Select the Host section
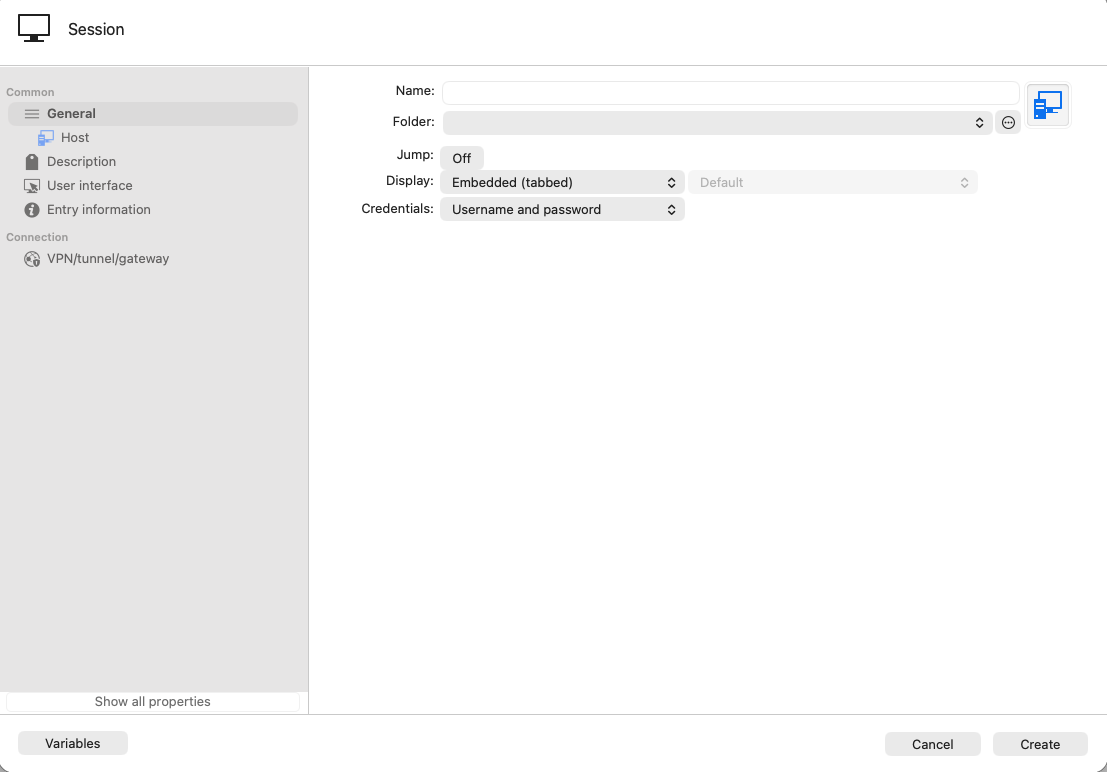 152,138
